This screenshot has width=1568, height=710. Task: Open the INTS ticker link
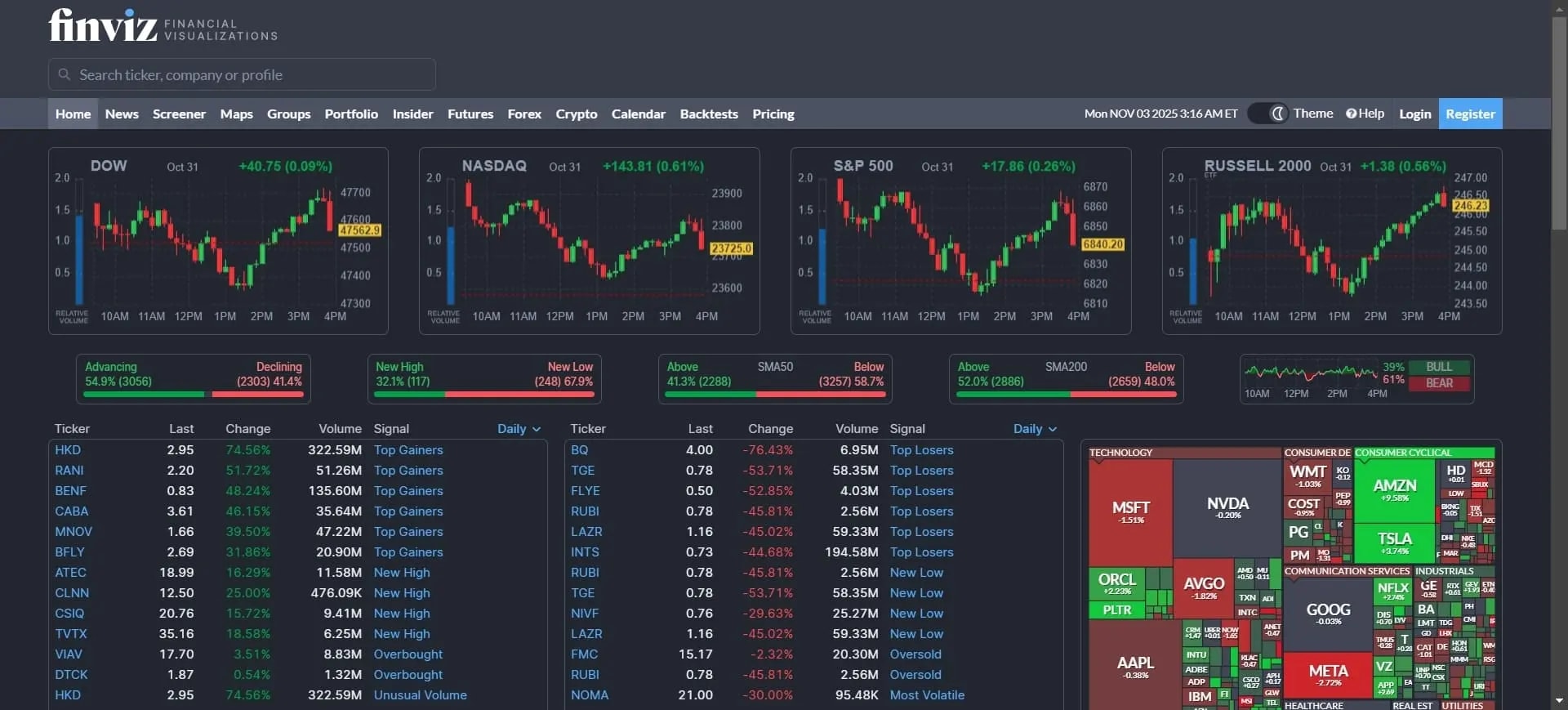pyautogui.click(x=585, y=552)
